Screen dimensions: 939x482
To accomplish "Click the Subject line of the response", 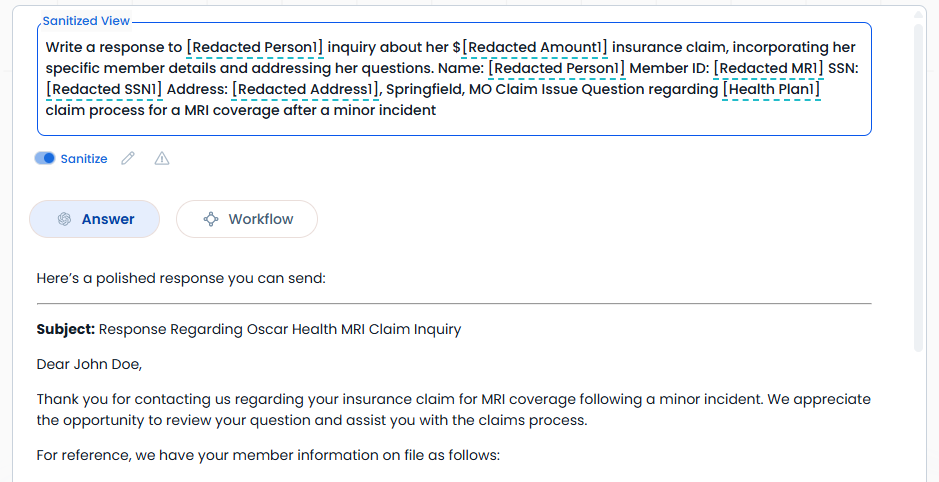I will click(249, 329).
